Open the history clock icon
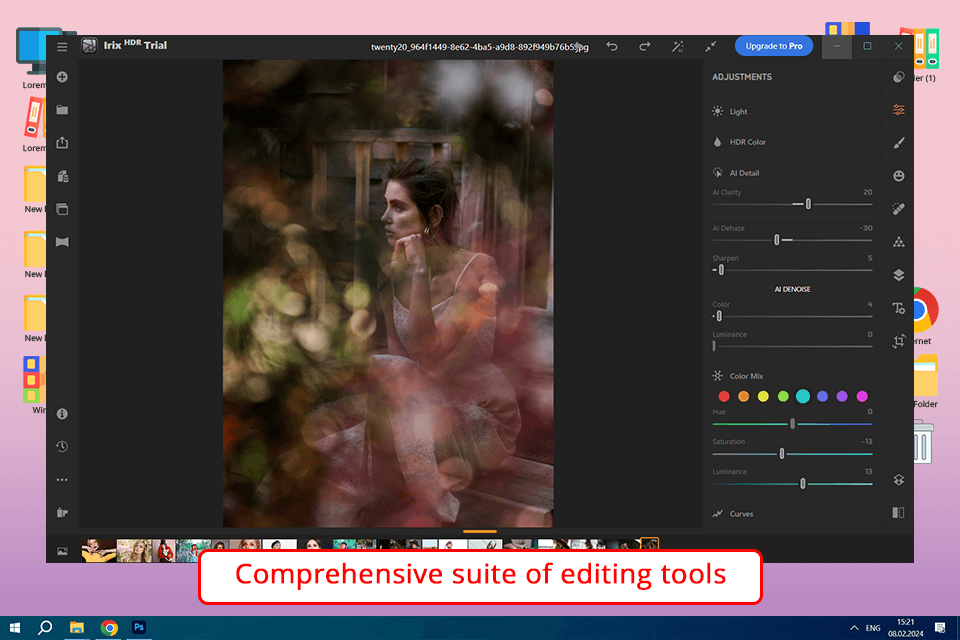Image resolution: width=960 pixels, height=640 pixels. (x=62, y=447)
